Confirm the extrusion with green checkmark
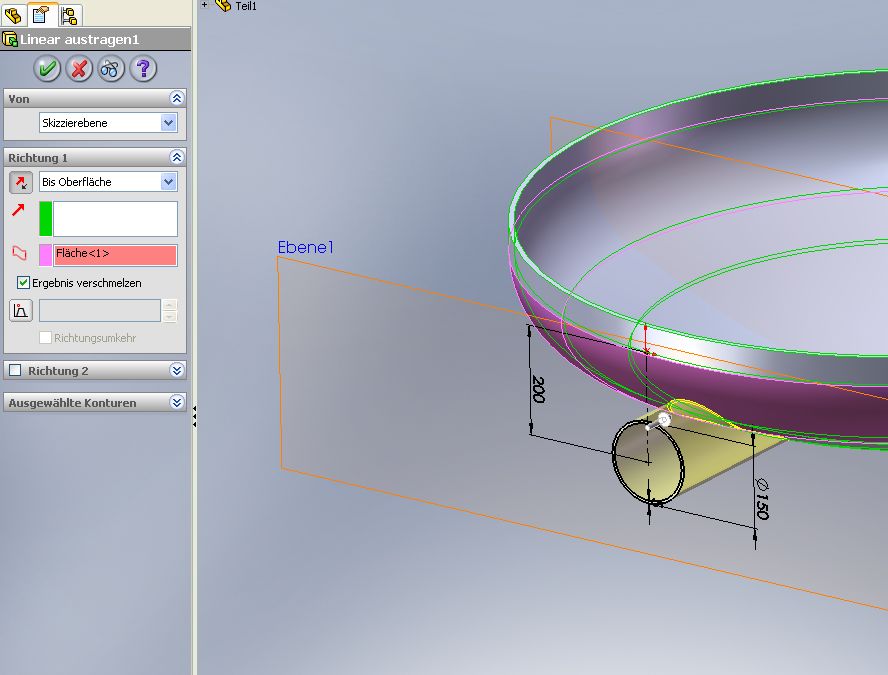888x675 pixels. tap(47, 69)
